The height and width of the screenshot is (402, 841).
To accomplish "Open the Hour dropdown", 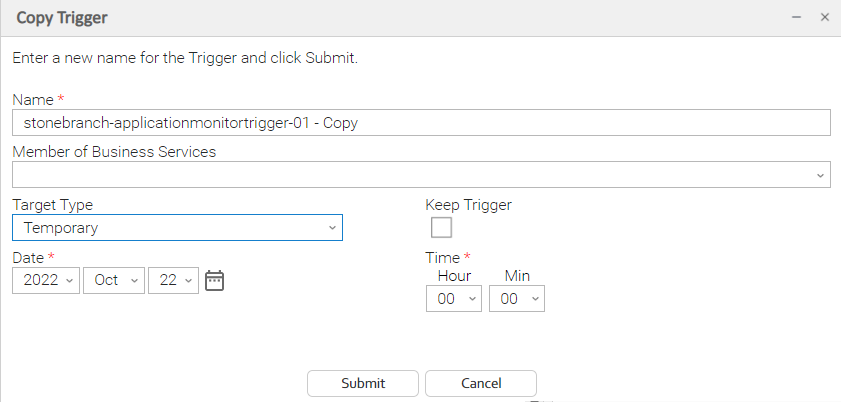I will 453,299.
